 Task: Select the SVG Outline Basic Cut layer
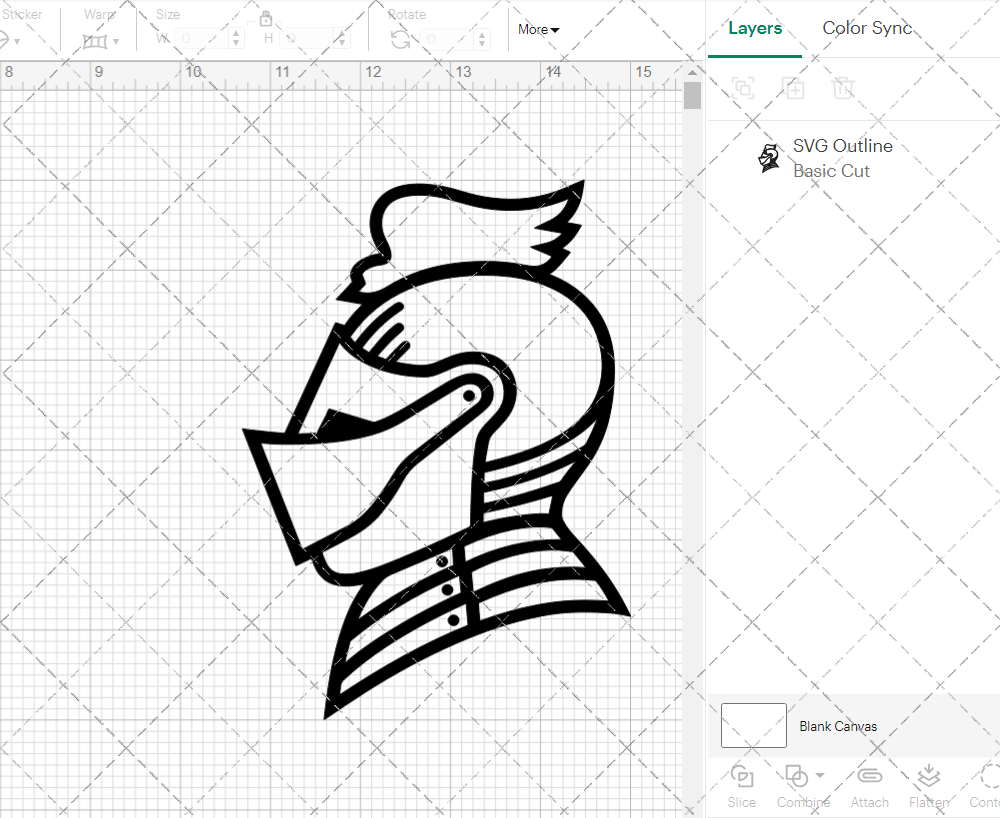842,158
